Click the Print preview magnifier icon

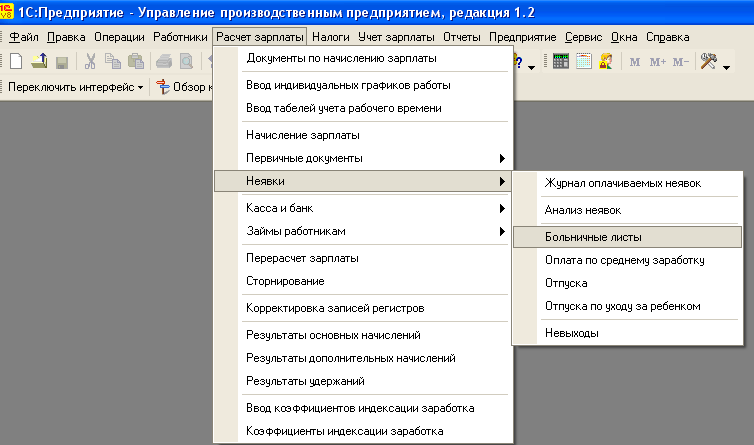pyautogui.click(x=186, y=62)
